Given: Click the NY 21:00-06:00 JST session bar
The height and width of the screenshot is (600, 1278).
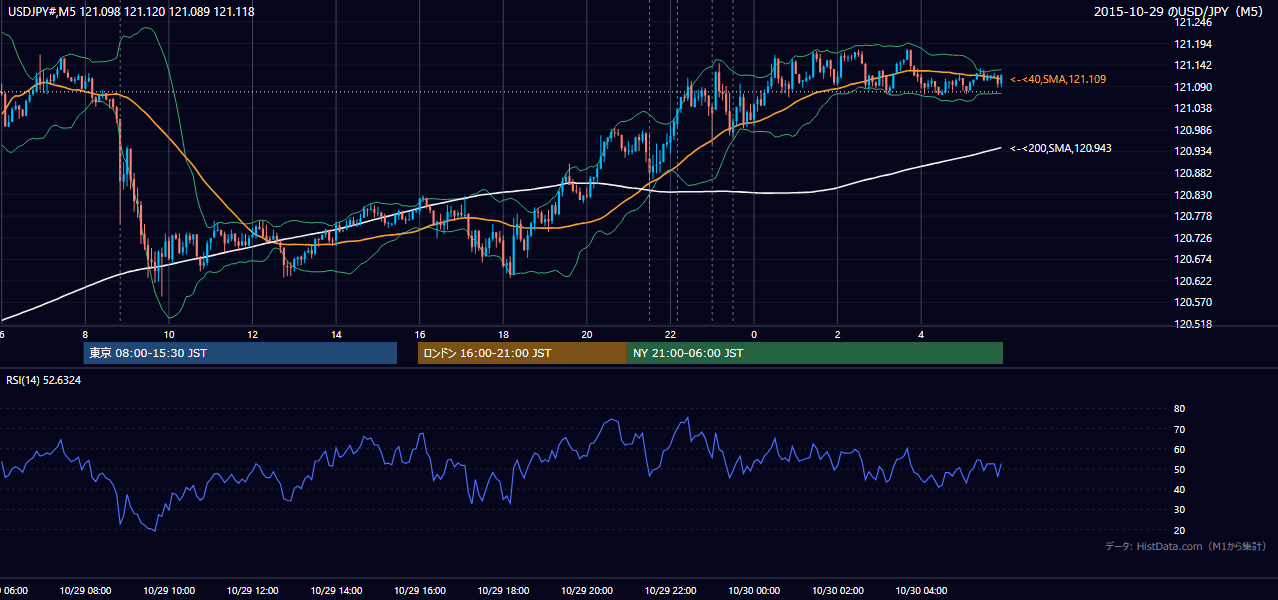Looking at the screenshot, I should [x=815, y=353].
